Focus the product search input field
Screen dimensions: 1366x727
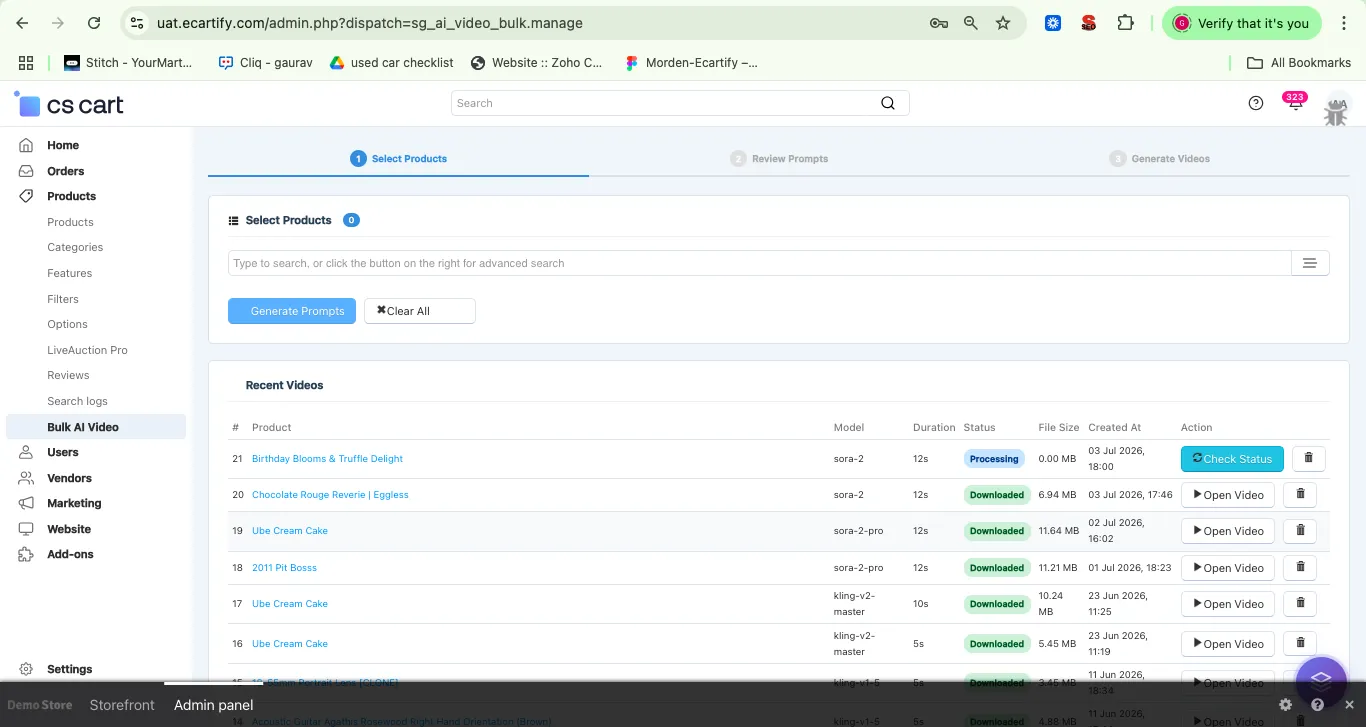coord(759,263)
